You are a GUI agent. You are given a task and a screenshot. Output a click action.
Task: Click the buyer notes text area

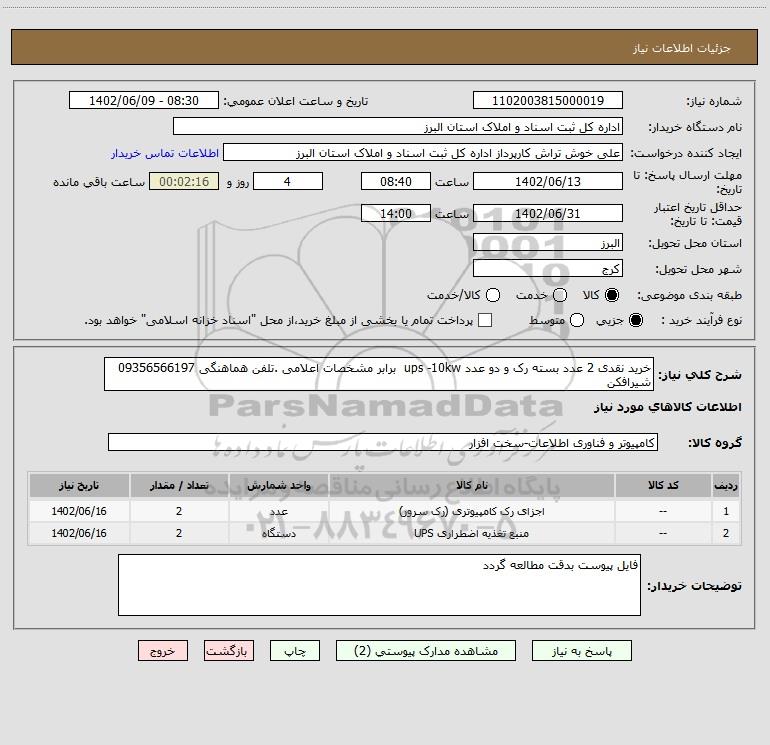[379, 585]
